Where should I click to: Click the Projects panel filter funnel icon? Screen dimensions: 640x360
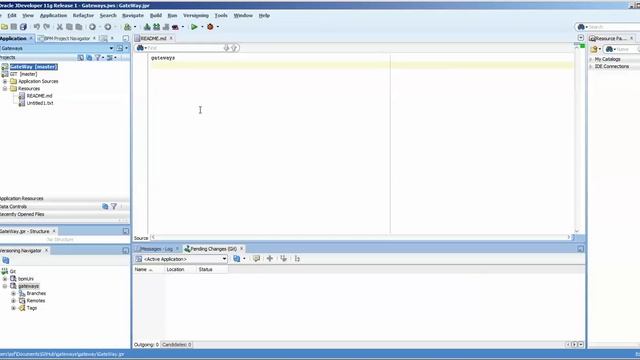click(98, 58)
